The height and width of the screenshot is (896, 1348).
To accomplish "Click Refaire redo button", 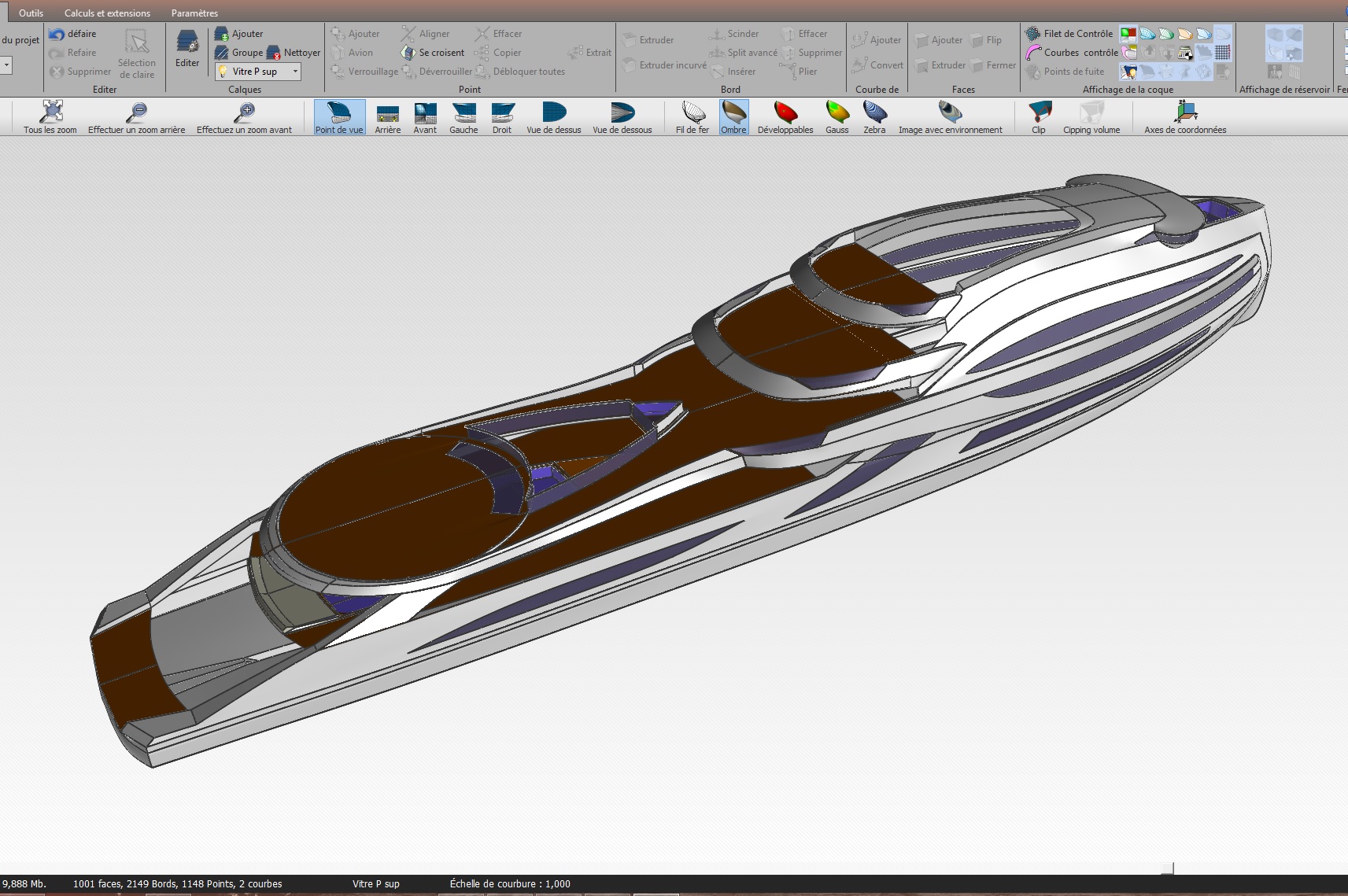I will pyautogui.click(x=72, y=53).
